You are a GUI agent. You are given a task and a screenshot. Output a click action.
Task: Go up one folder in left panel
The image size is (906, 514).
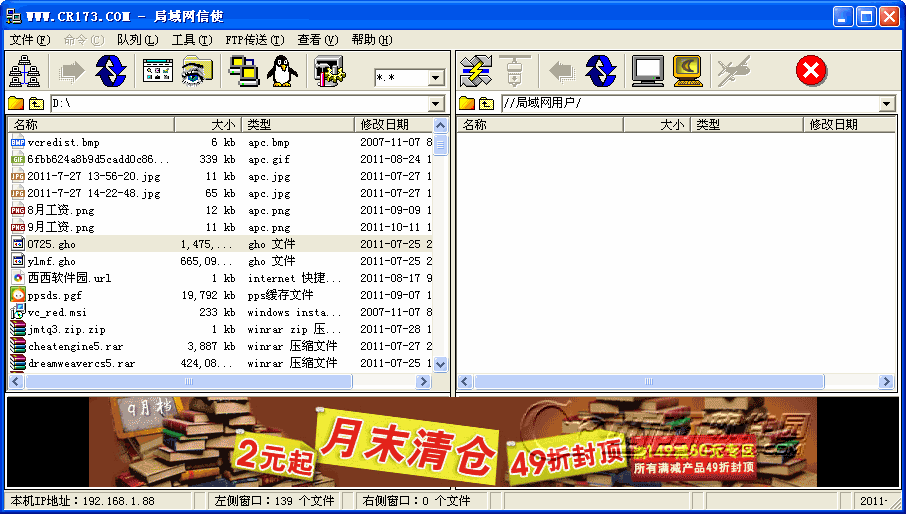36,103
